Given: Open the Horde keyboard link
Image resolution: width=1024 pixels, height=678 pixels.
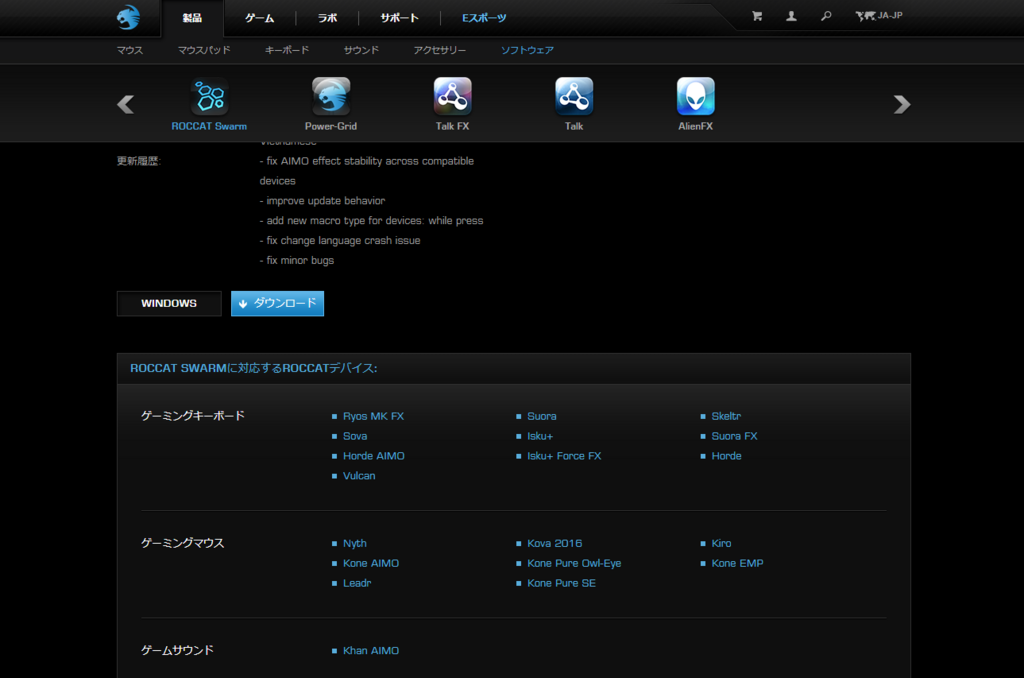Looking at the screenshot, I should 726,456.
